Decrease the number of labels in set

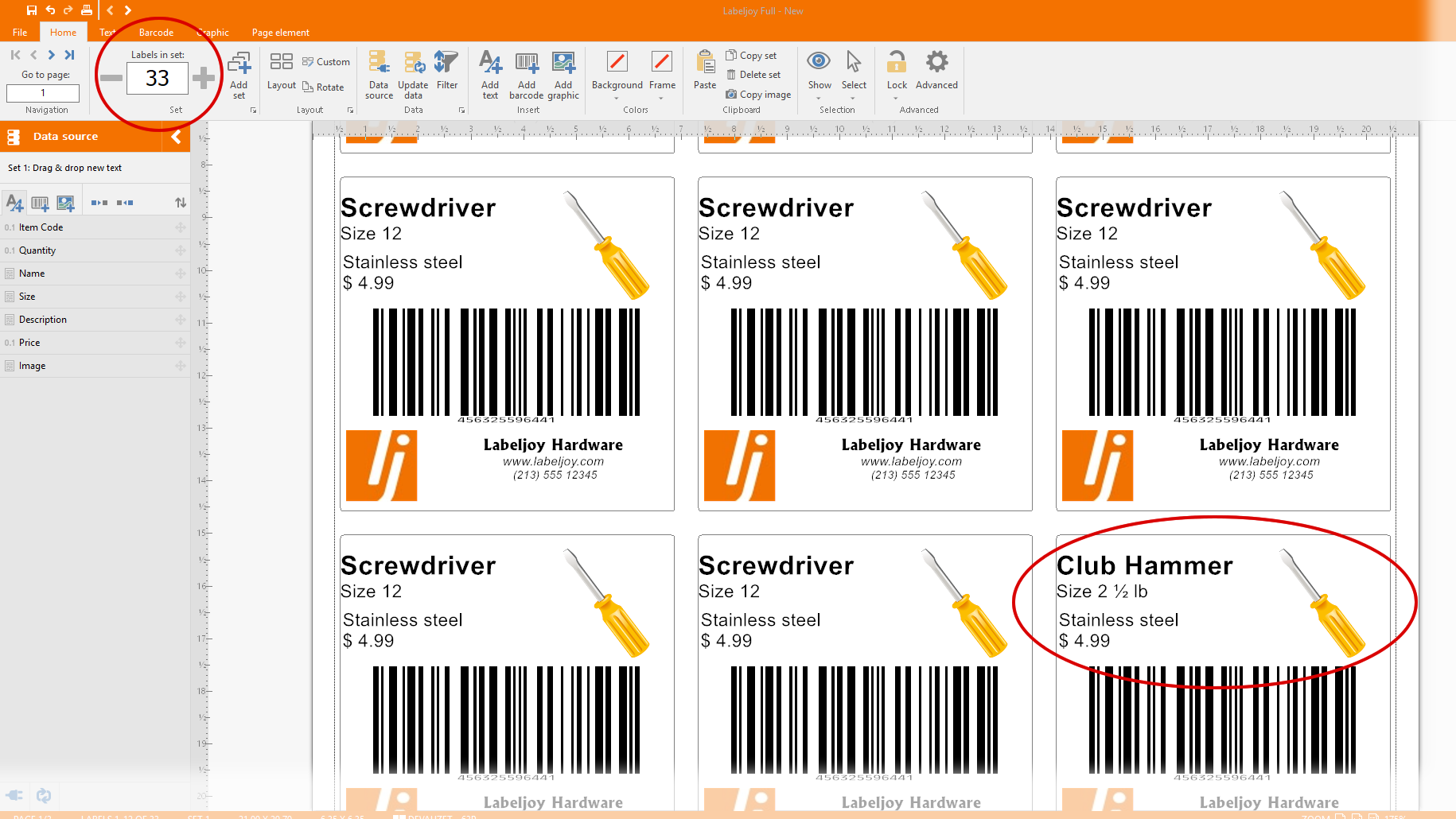click(111, 78)
